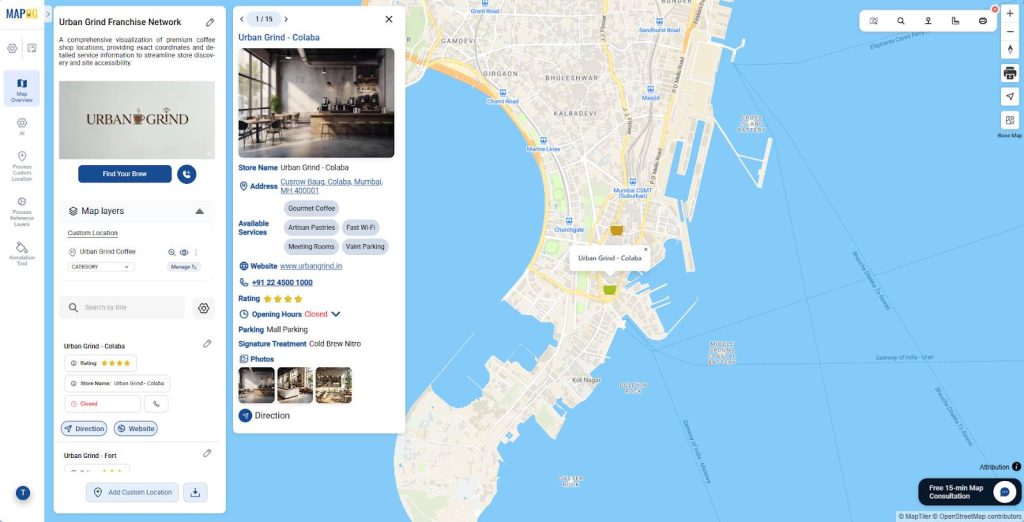Viewport: 1024px width, 522px height.
Task: Open the Base Map switcher
Action: click(x=1010, y=120)
